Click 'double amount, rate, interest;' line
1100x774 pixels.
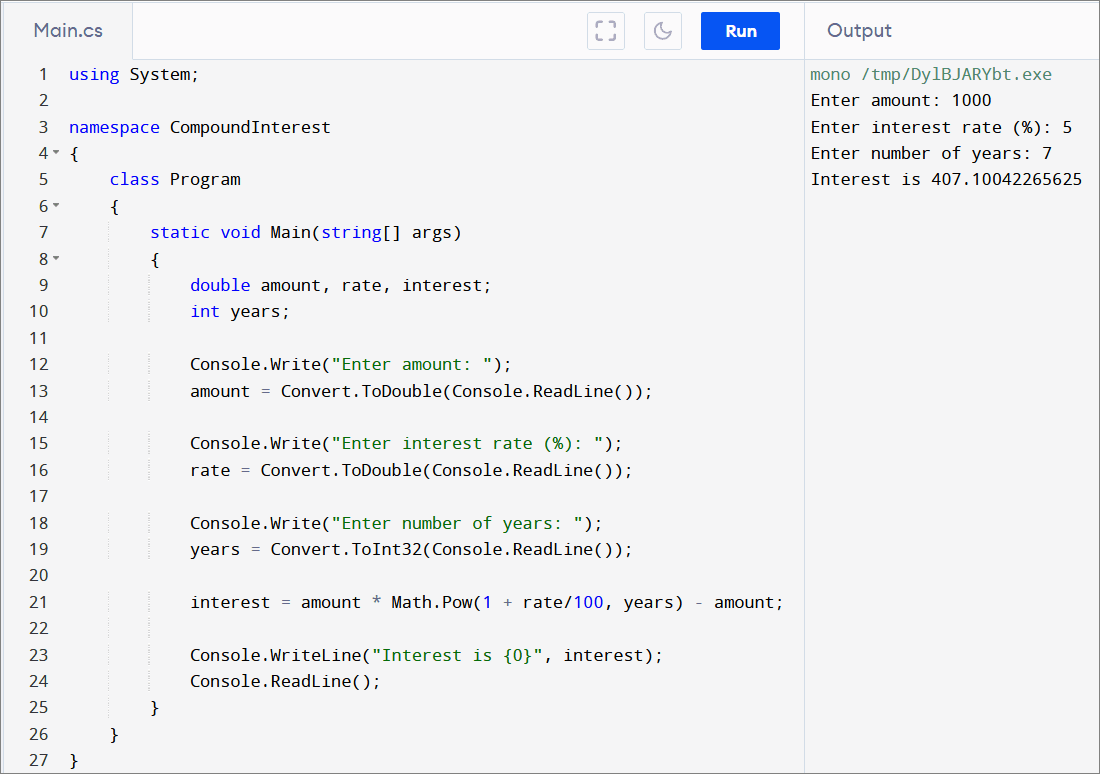click(x=341, y=286)
